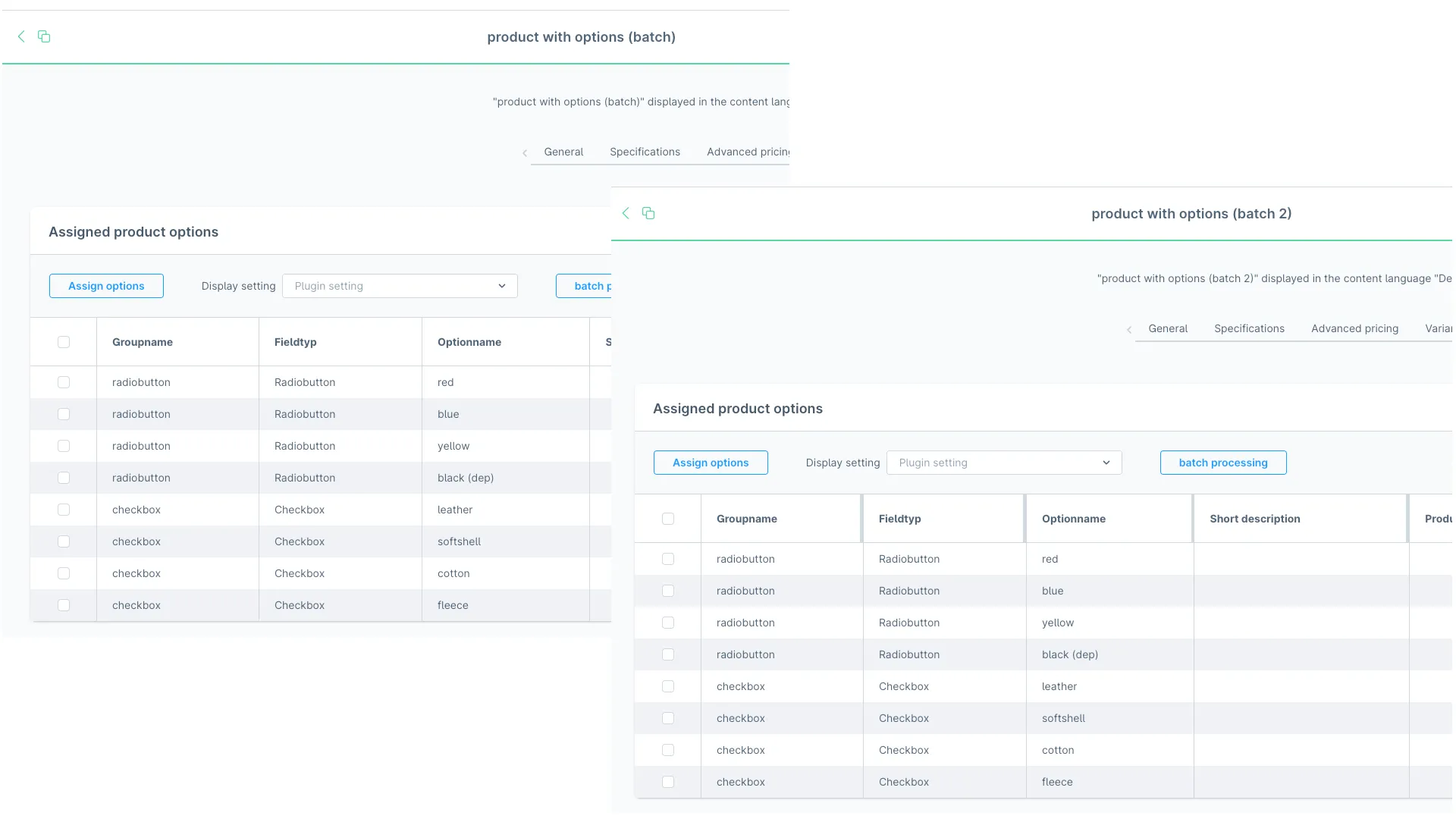Open the Plugin setting dropdown arrow in batch 2
The width and height of the screenshot is (1456, 819).
pyautogui.click(x=1106, y=463)
